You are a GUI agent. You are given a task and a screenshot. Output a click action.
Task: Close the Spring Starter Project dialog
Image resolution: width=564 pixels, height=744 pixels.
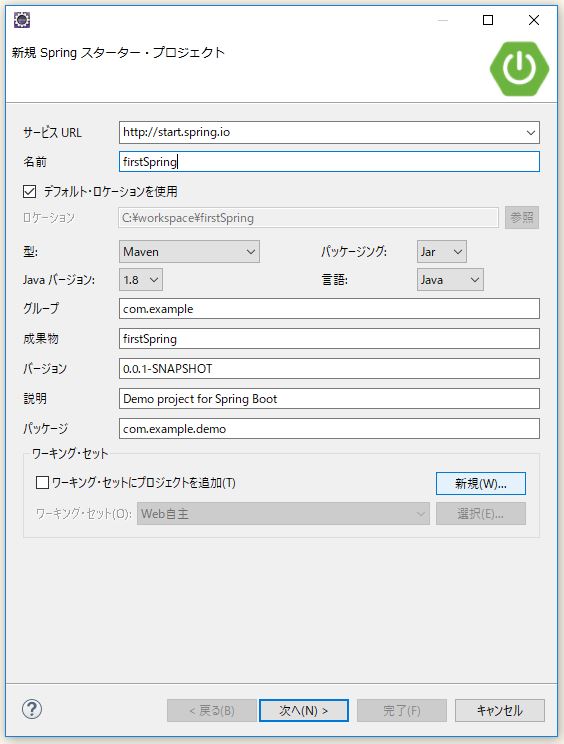(x=534, y=20)
